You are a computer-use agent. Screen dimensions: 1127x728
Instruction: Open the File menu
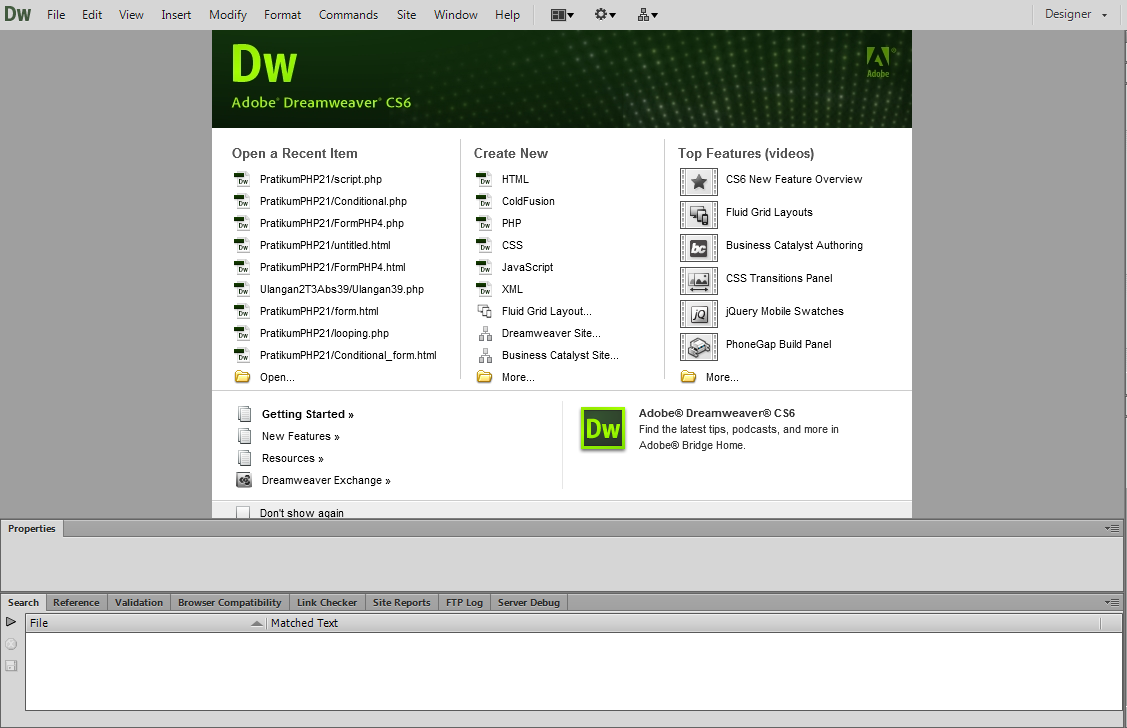coord(56,14)
